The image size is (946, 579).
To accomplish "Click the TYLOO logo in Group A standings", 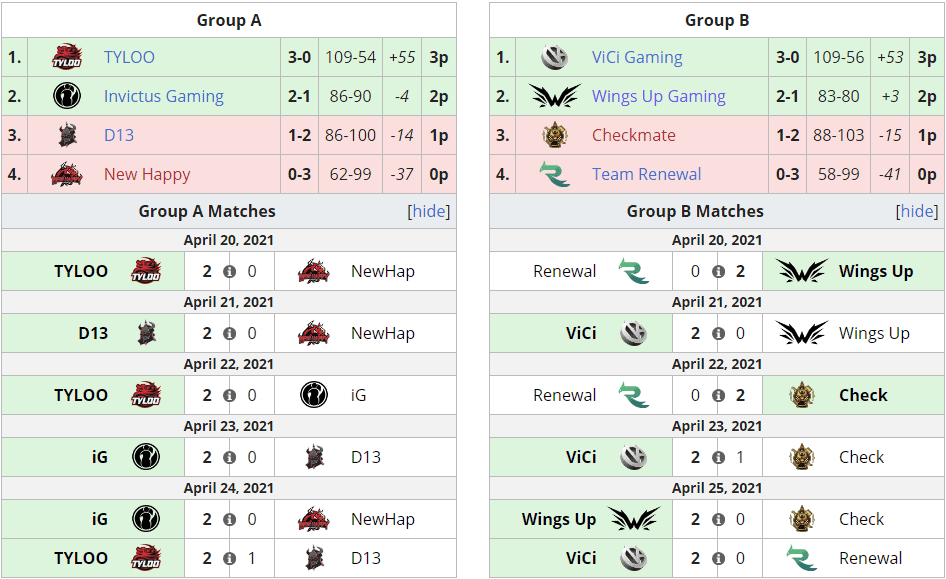I will [67, 57].
